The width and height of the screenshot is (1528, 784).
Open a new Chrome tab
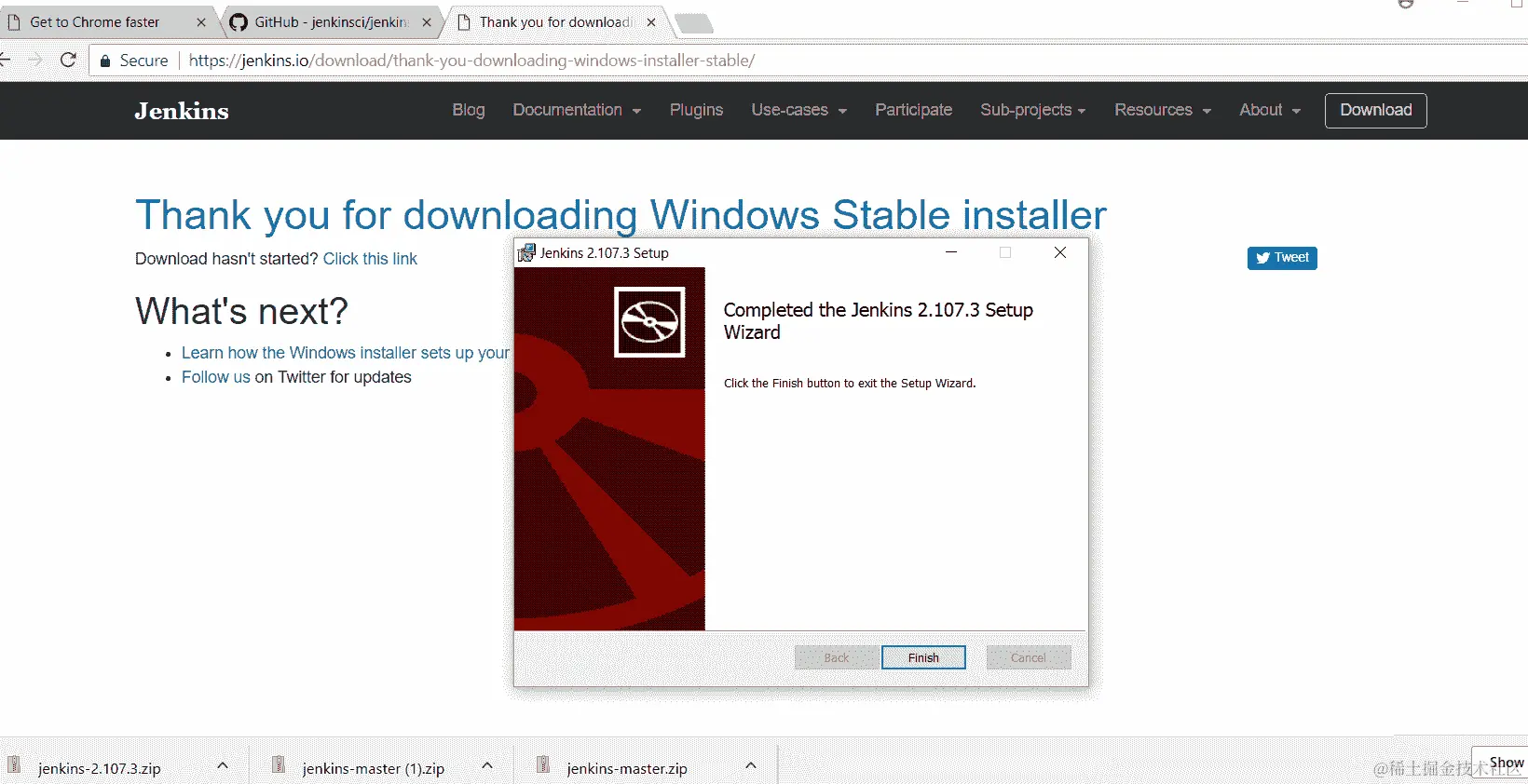(x=693, y=23)
